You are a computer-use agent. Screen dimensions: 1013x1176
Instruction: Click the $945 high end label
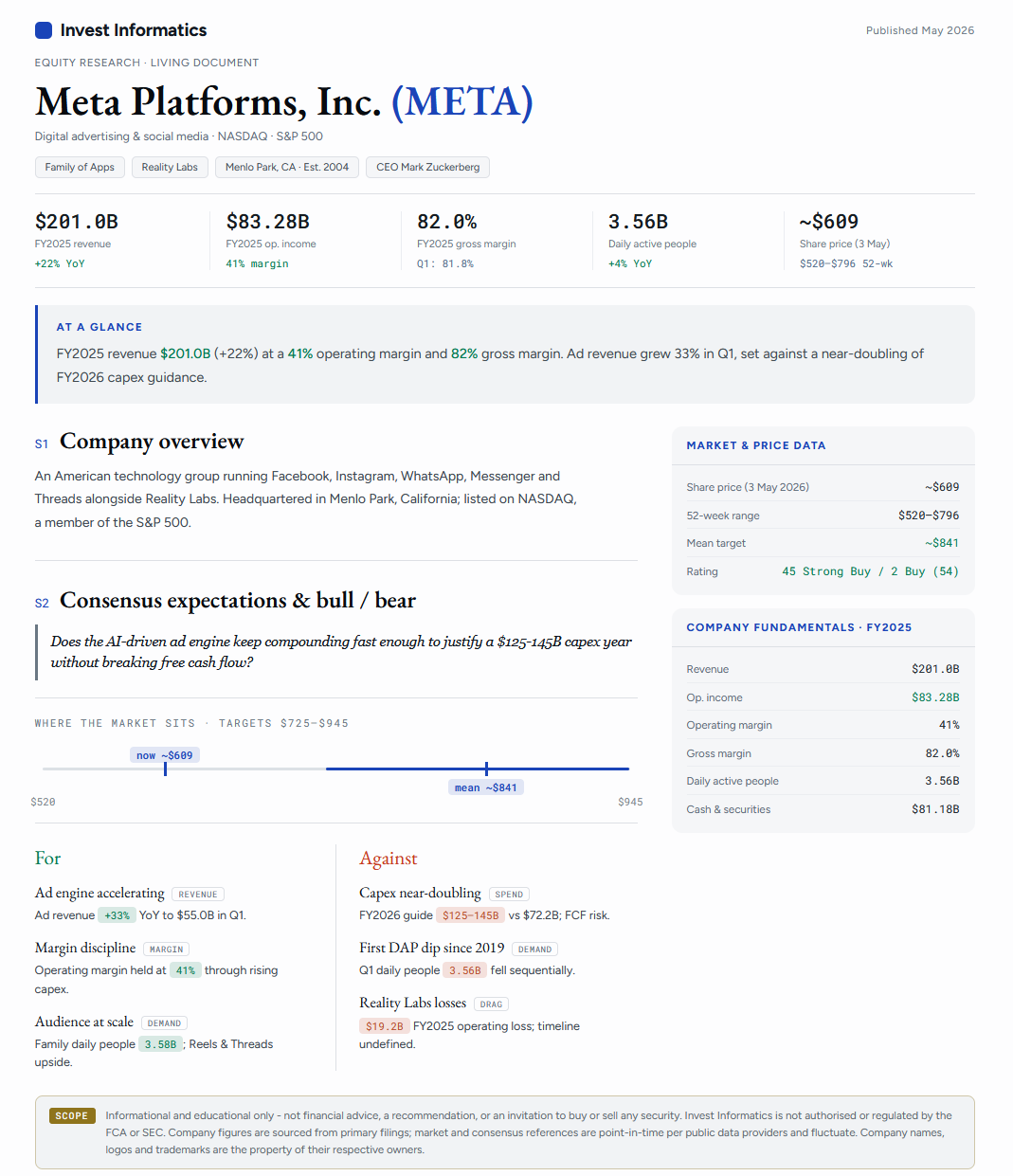[x=630, y=802]
